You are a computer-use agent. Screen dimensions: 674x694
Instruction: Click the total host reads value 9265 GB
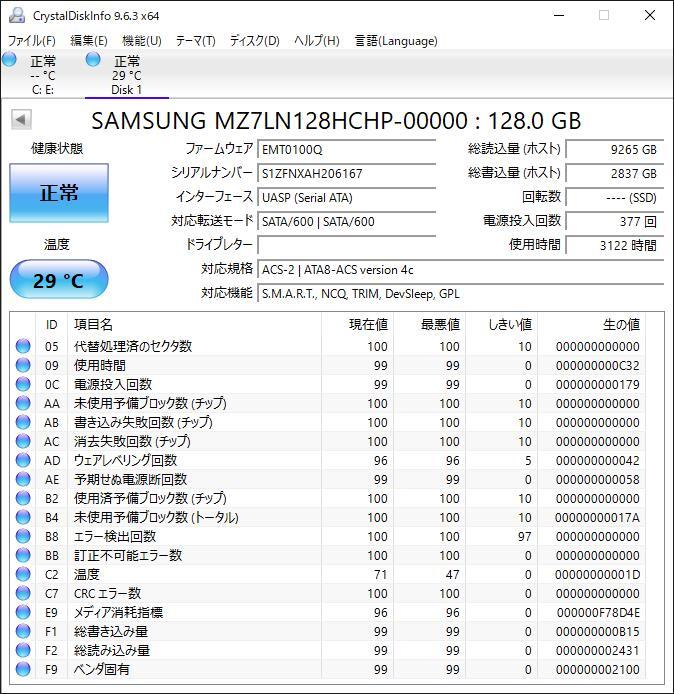(615, 149)
